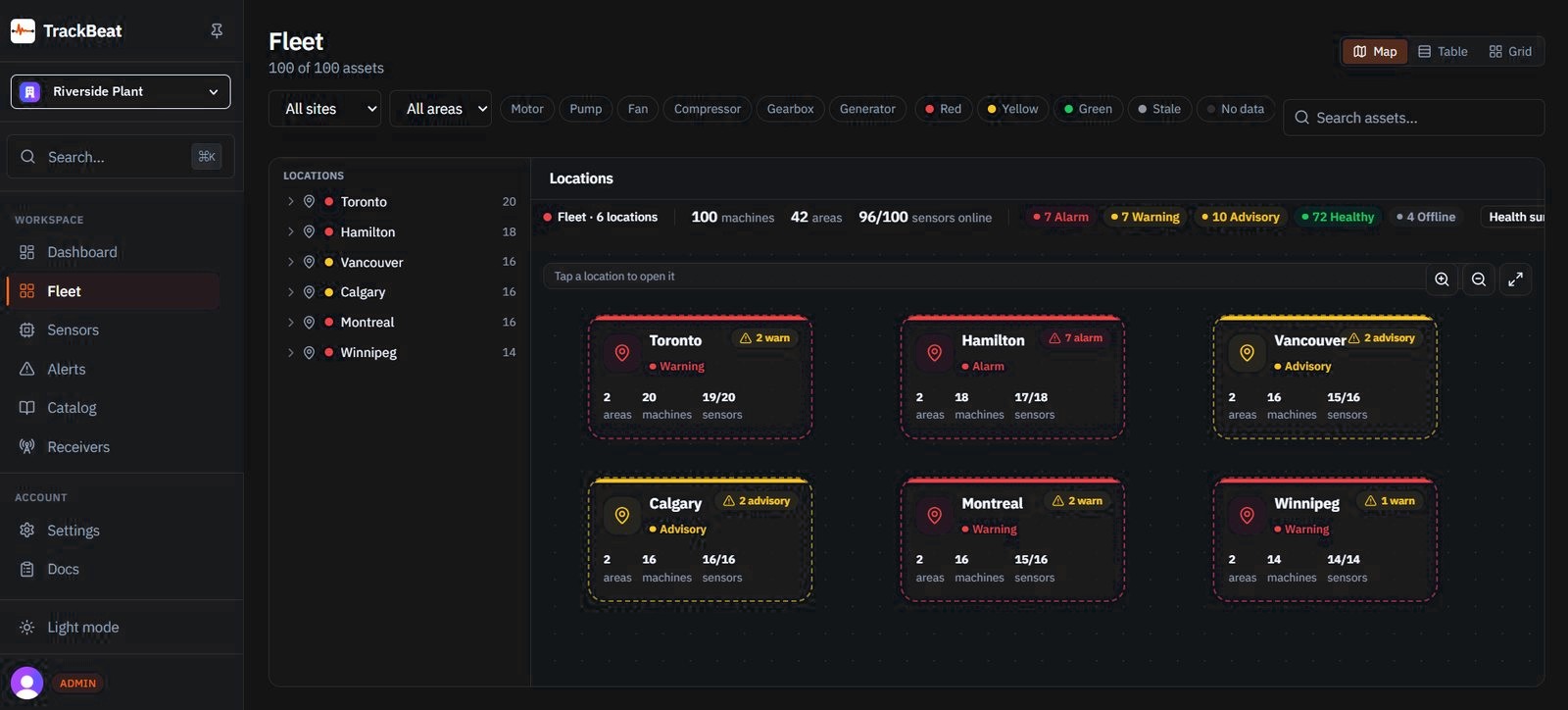Image resolution: width=1568 pixels, height=710 pixels.
Task: Select Calgary in the Locations list
Action: 400,292
